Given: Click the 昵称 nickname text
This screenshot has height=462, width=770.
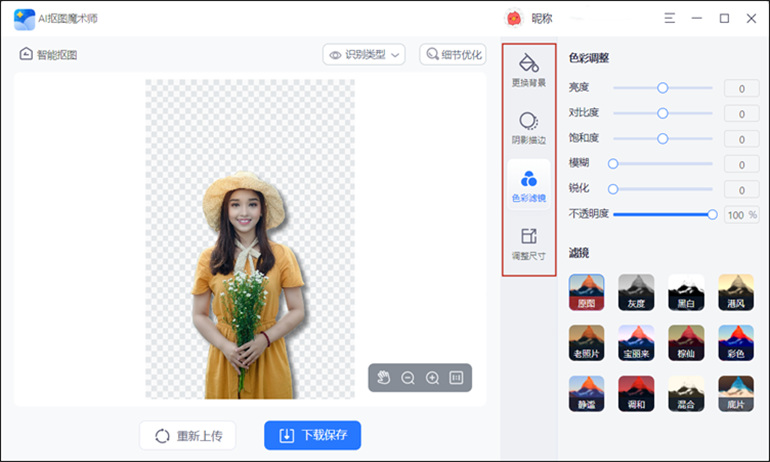Looking at the screenshot, I should (542, 19).
